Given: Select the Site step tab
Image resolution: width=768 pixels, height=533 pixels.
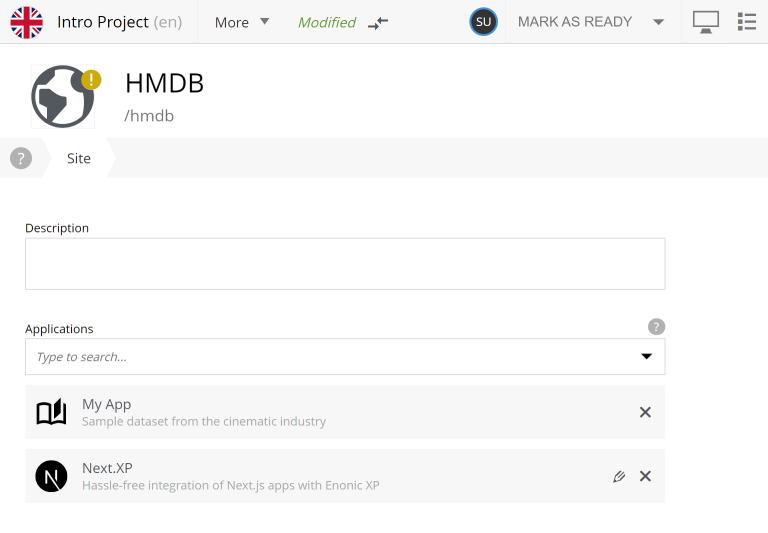Looking at the screenshot, I should pyautogui.click(x=79, y=158).
